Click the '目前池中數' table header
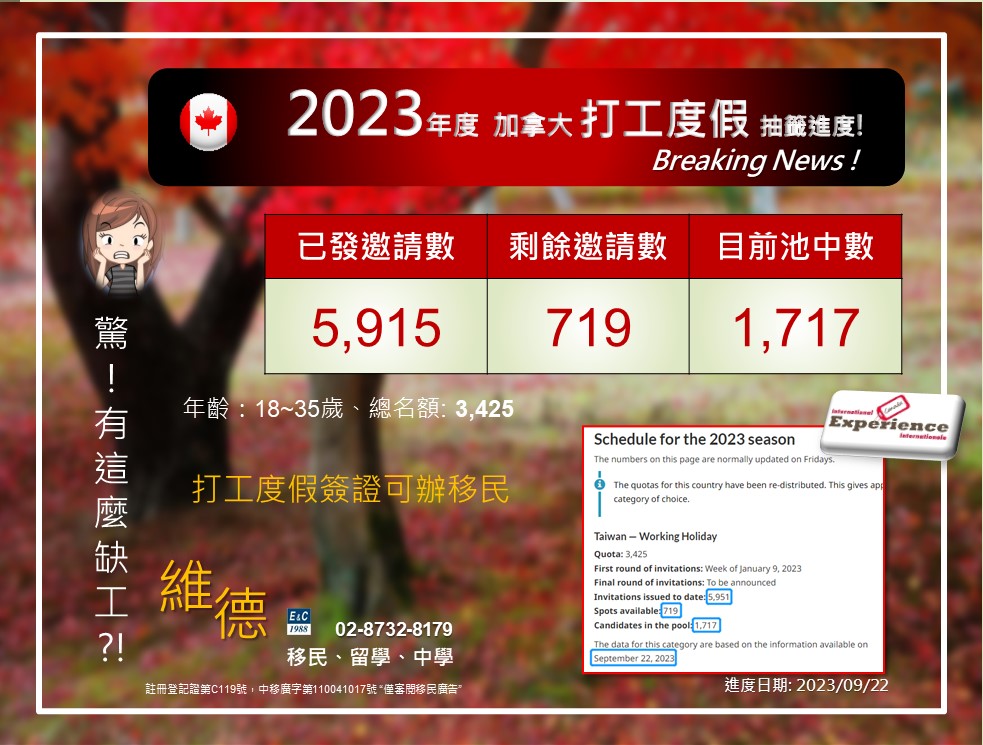The height and width of the screenshot is (745, 983). click(x=796, y=246)
